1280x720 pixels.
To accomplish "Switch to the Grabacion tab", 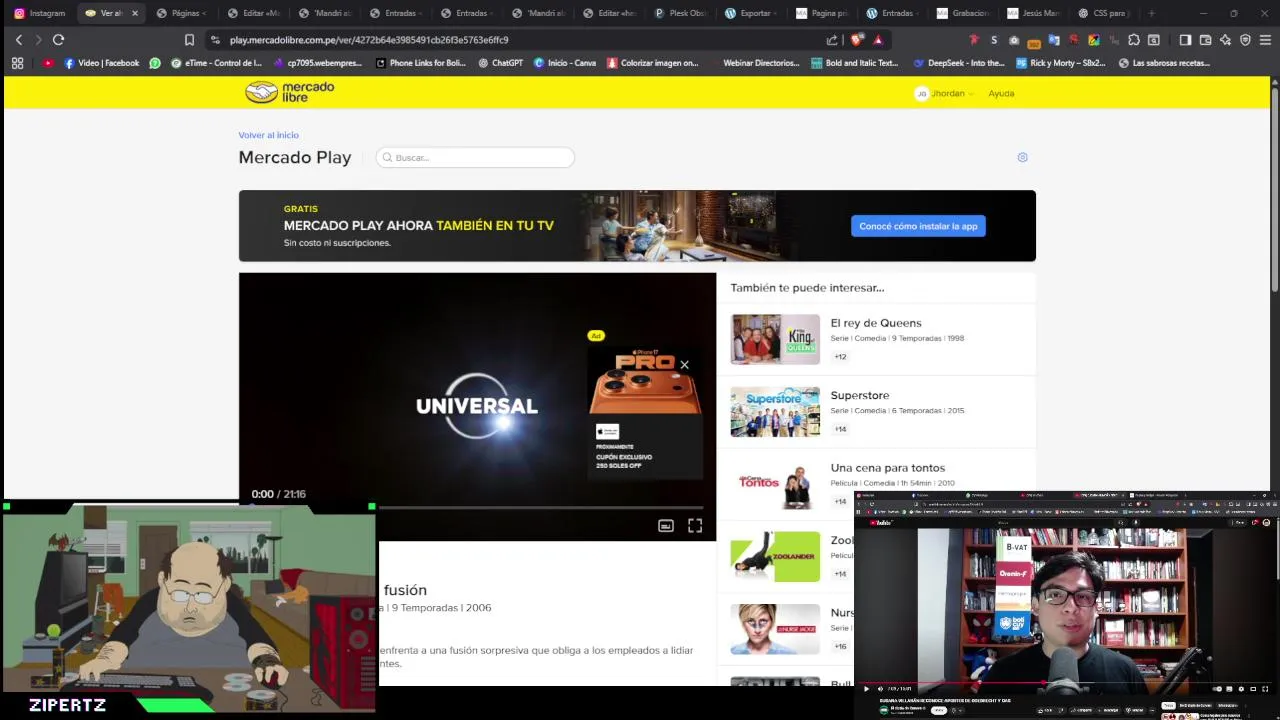I will click(965, 13).
